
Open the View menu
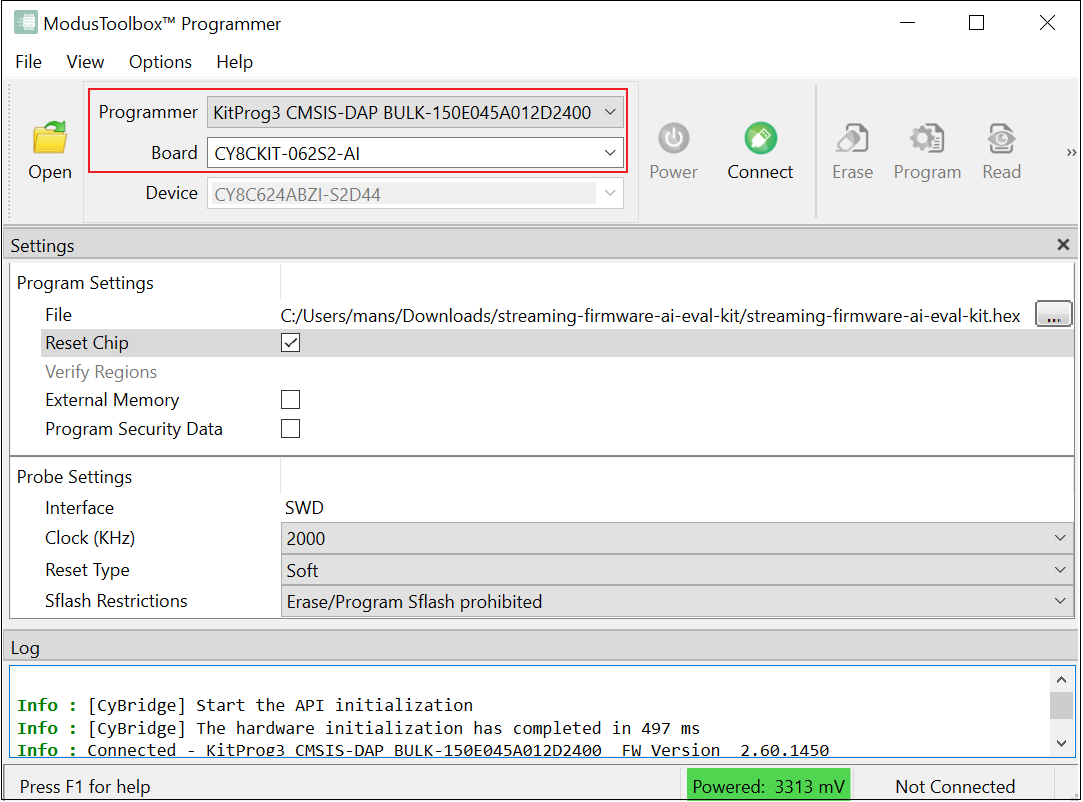[x=85, y=62]
